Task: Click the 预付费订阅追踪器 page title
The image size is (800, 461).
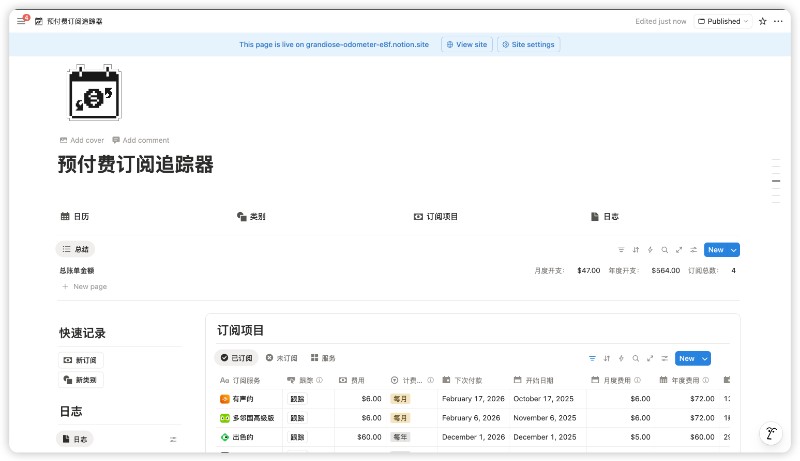Action: 135,165
